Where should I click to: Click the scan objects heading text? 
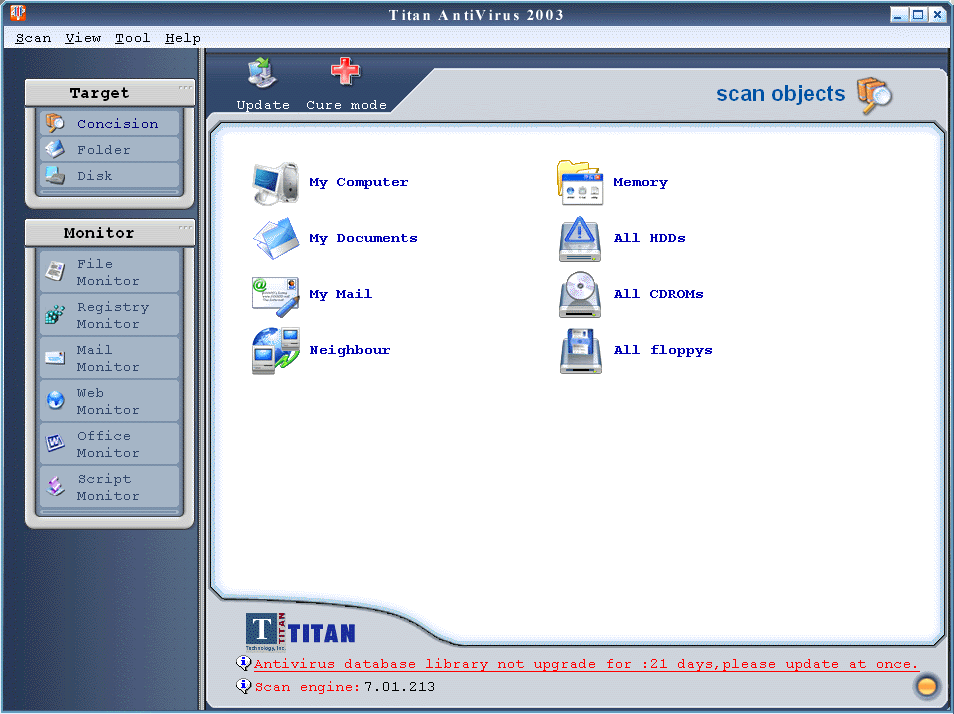781,94
